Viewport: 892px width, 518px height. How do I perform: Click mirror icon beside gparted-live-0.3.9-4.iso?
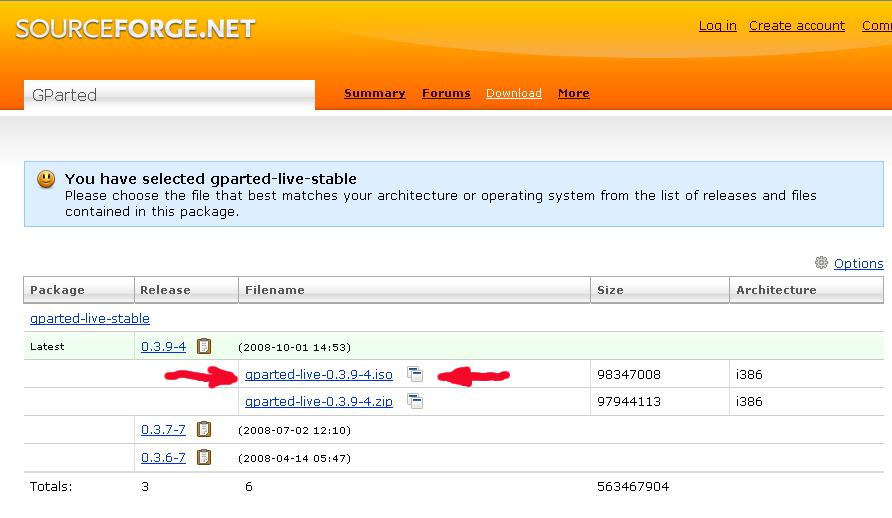tap(415, 374)
